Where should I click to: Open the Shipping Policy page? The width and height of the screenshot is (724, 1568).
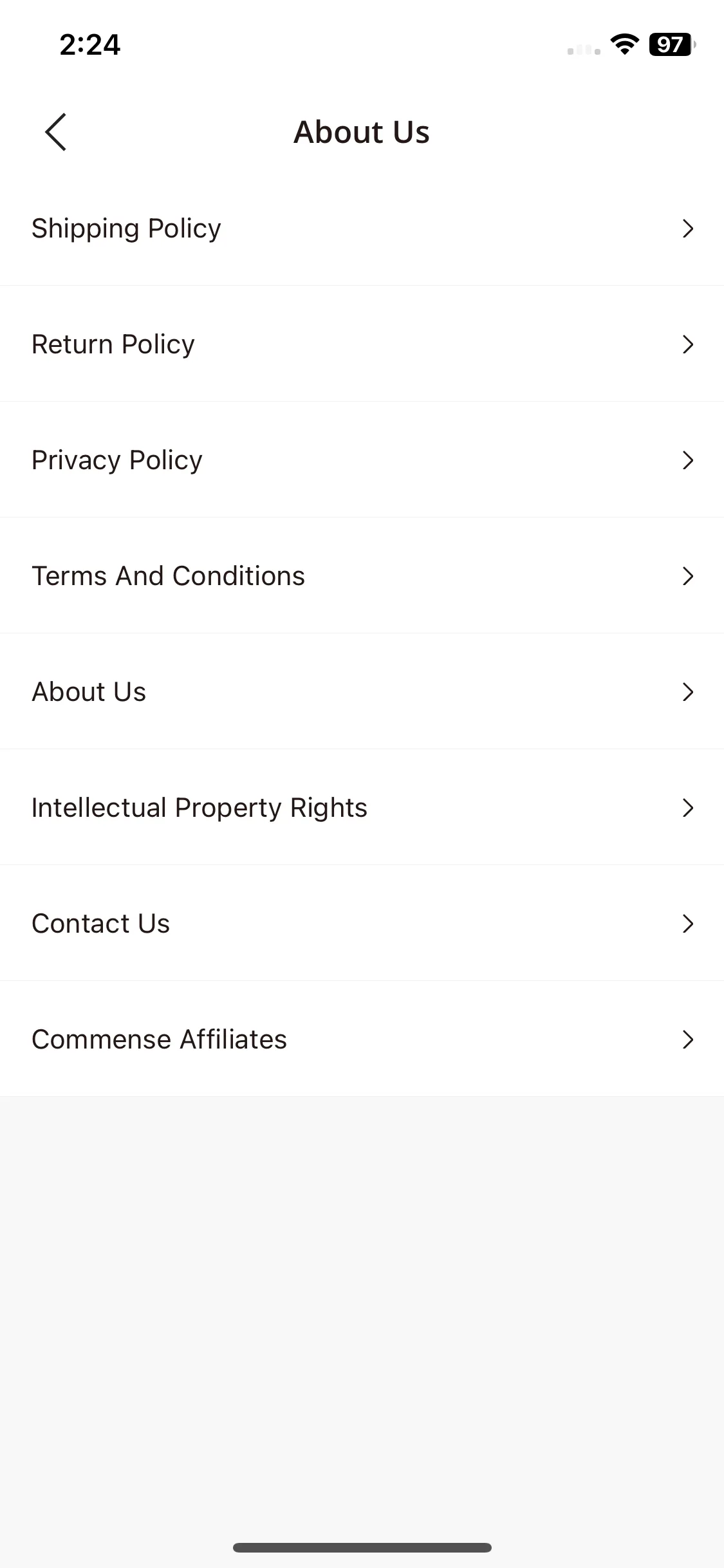tap(362, 229)
